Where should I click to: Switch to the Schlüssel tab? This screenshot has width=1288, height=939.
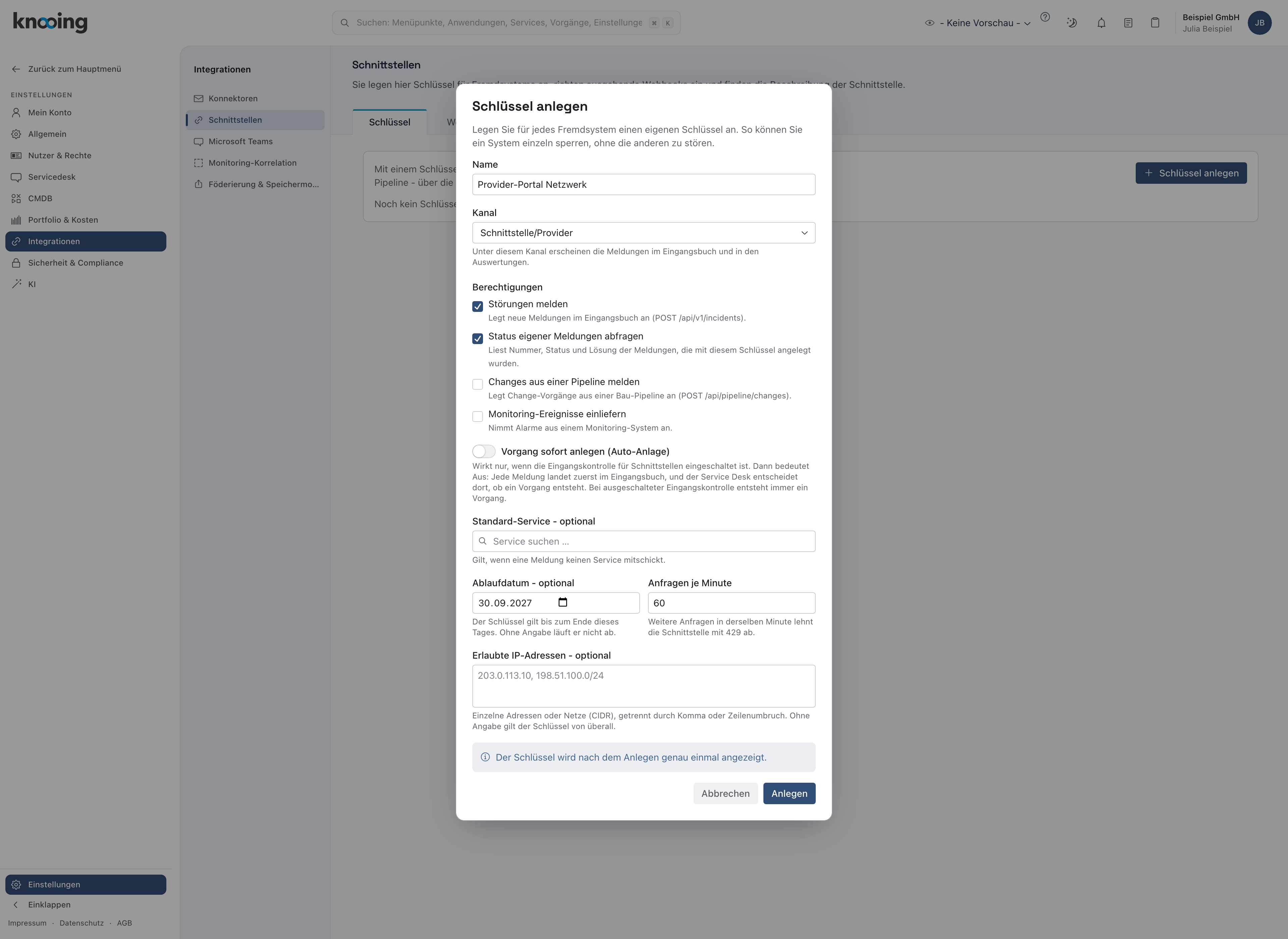point(389,122)
